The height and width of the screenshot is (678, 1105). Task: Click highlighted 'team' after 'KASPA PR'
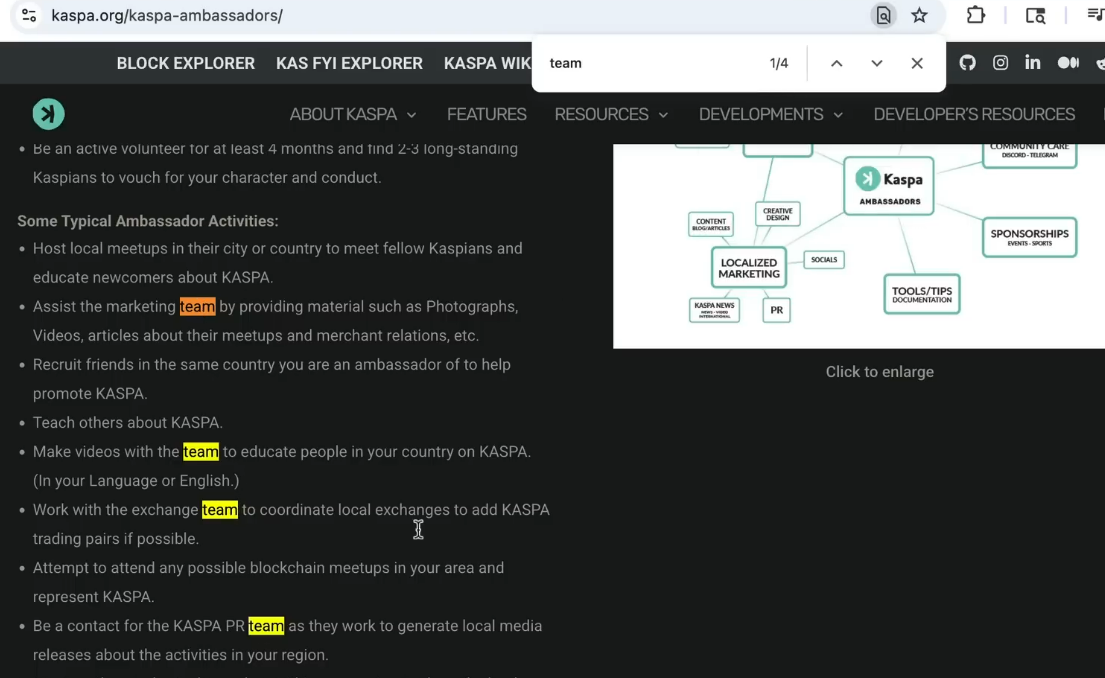pyautogui.click(x=266, y=626)
